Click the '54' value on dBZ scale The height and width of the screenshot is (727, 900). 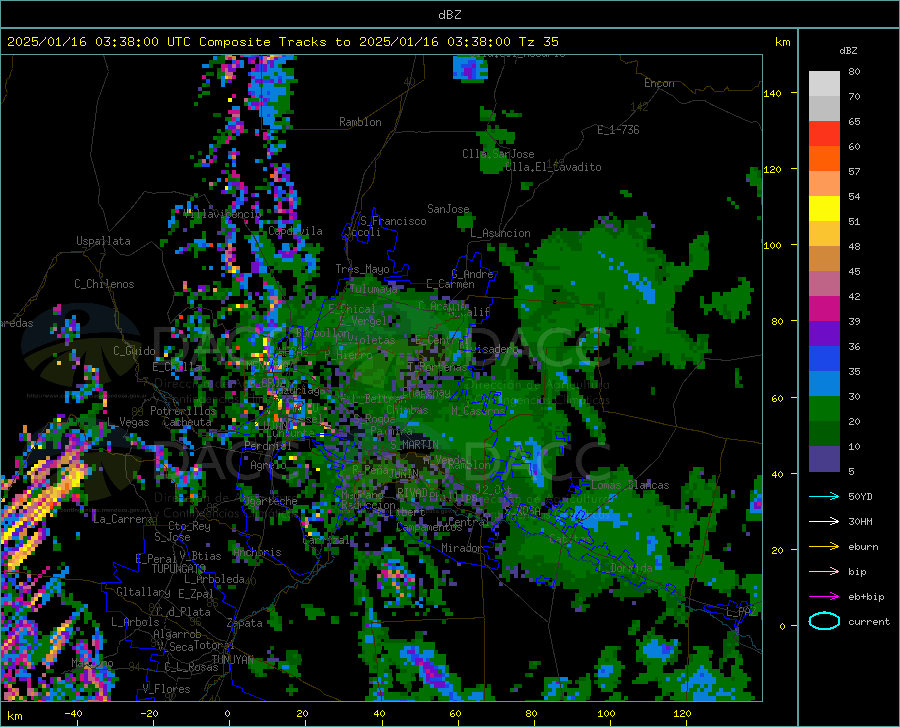tap(854, 197)
